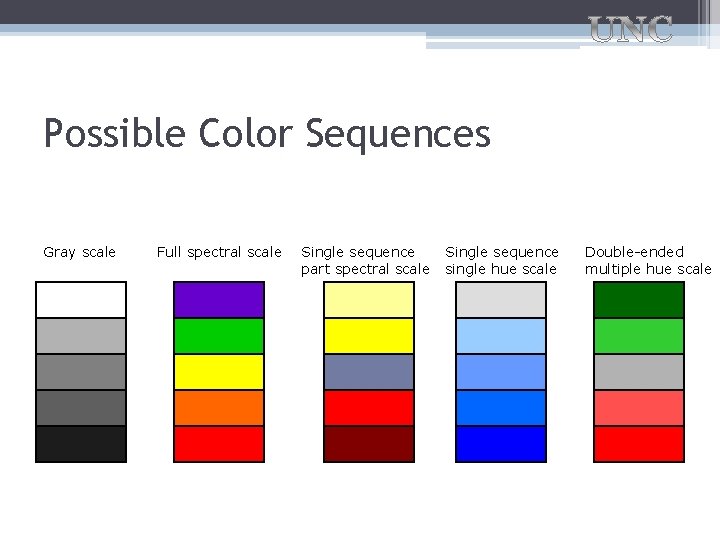
Task: Click the 'Gray scale' label
Action: 79,253
